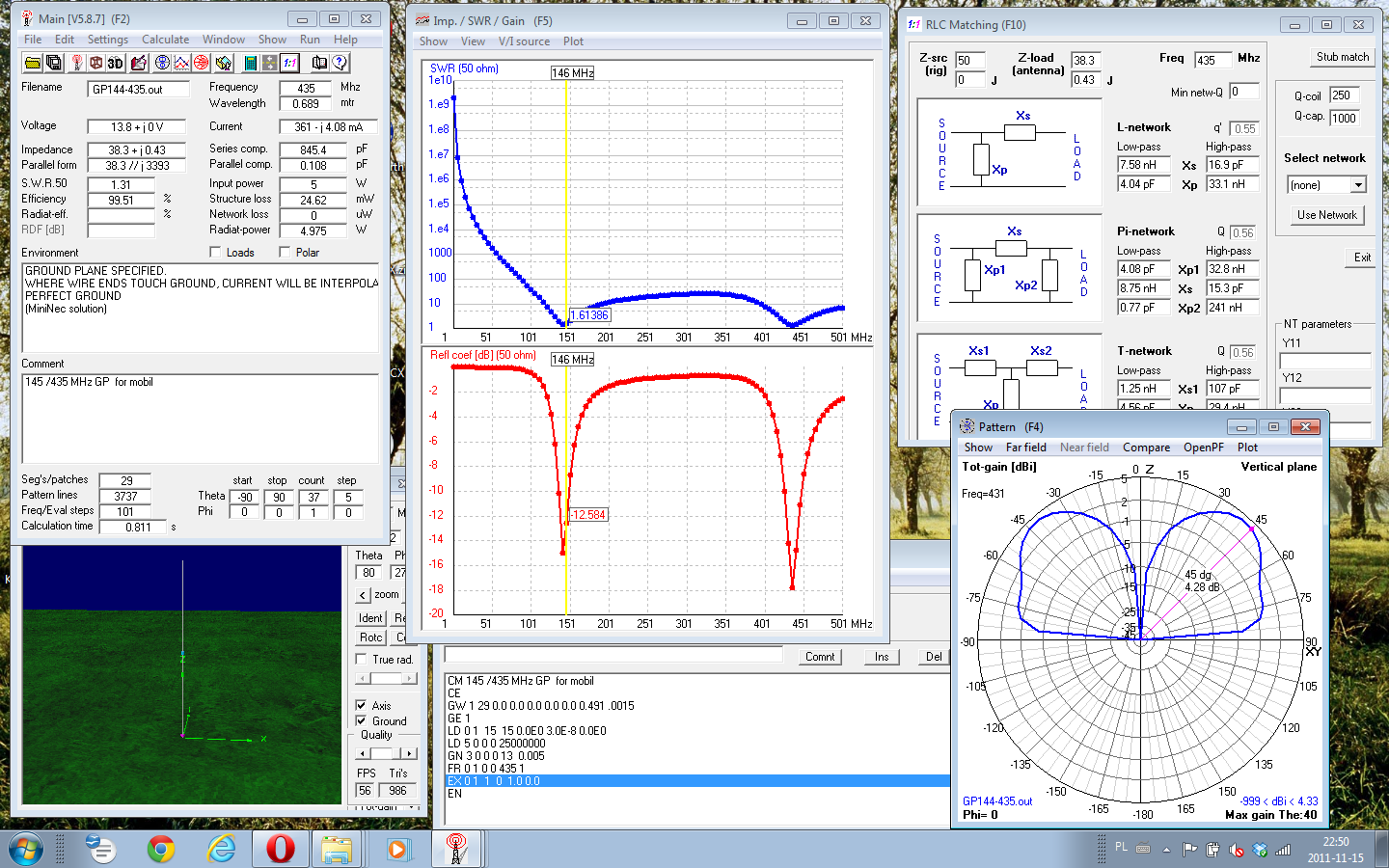Click the save multiple disks icon
Screen dimensions: 1389x868
tap(54, 63)
